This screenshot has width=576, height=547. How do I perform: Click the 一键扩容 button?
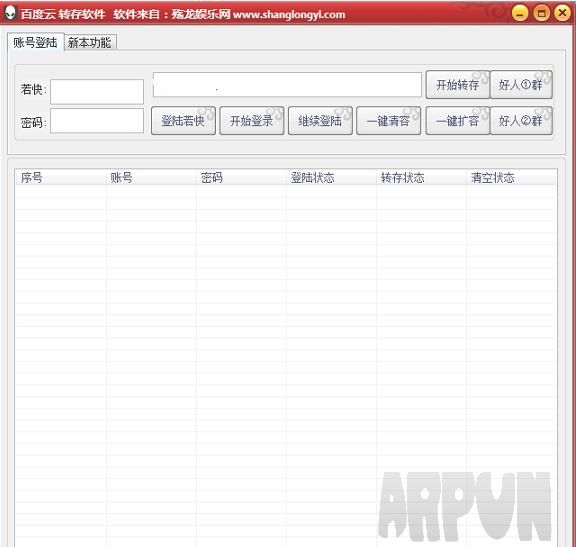click(457, 120)
